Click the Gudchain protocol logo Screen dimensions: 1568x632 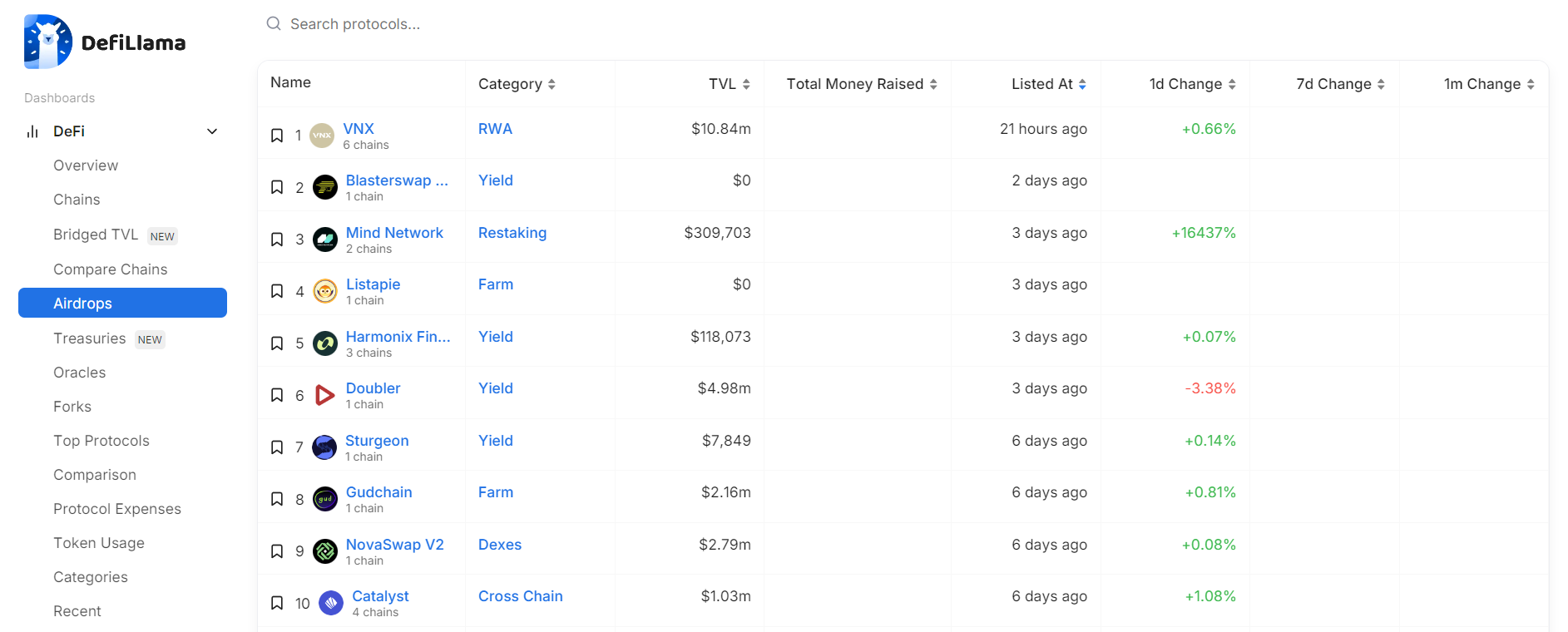(325, 499)
